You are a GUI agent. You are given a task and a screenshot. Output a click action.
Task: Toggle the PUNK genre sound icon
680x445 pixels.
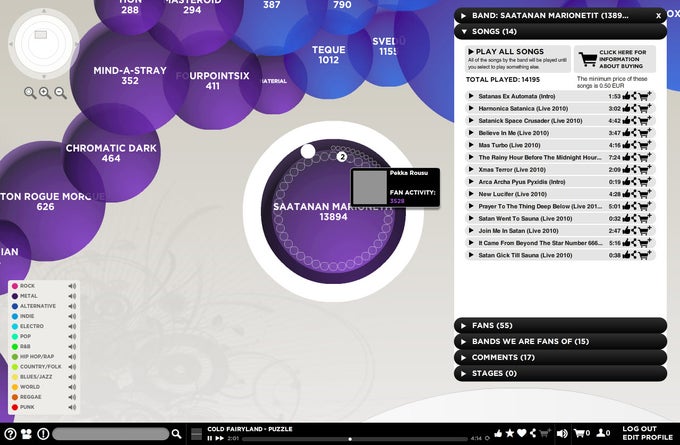coord(72,407)
